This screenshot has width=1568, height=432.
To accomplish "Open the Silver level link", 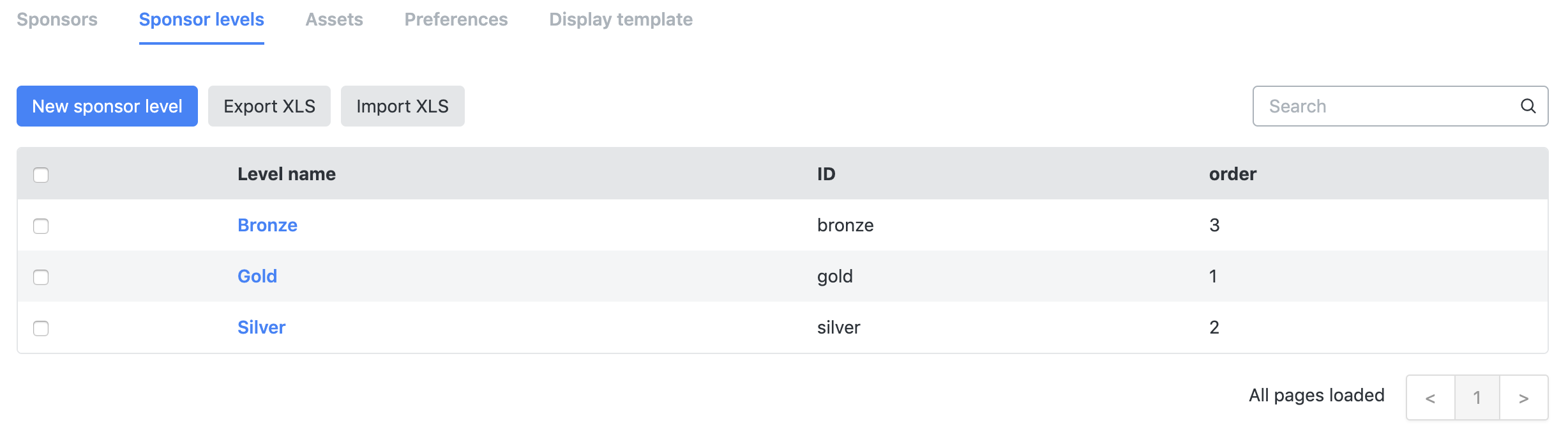I will point(262,327).
